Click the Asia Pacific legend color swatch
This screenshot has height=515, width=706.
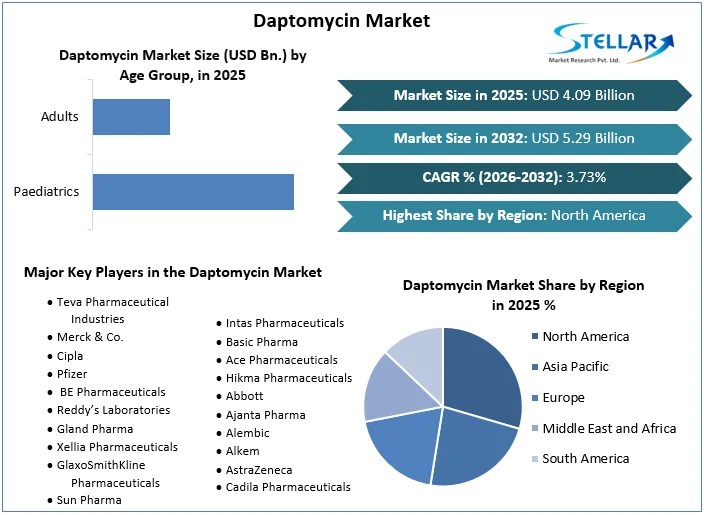(x=534, y=367)
